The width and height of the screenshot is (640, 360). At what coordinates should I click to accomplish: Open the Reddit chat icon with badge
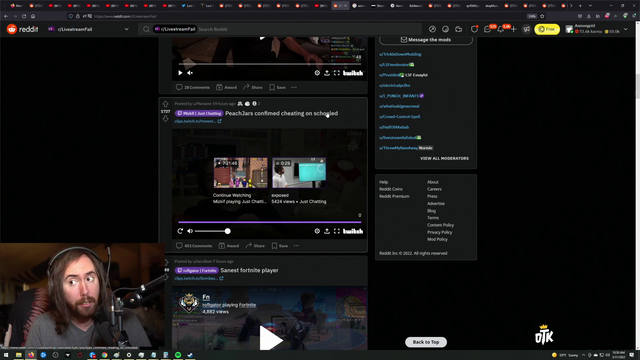pyautogui.click(x=487, y=29)
